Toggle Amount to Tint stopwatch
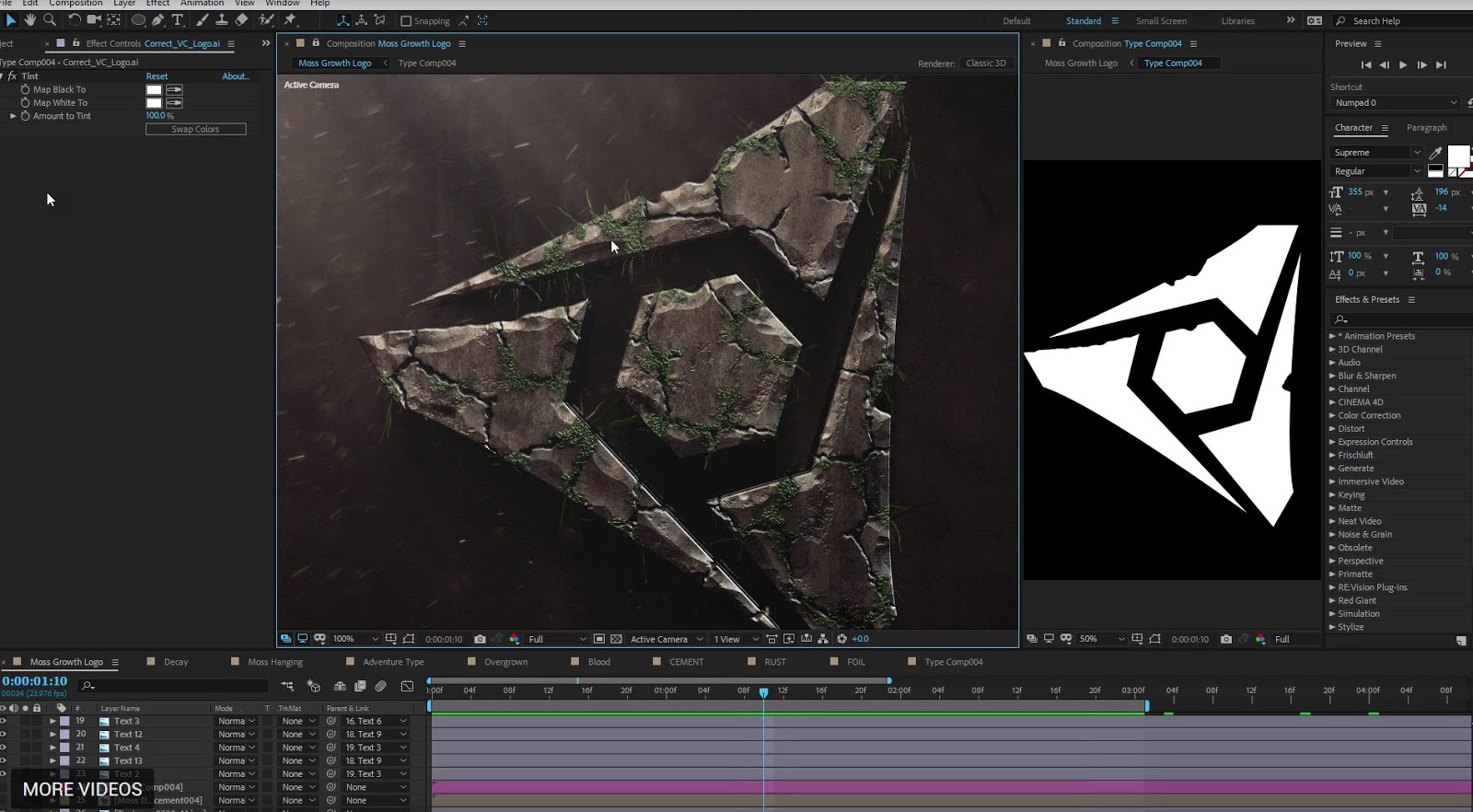1473x812 pixels. pyautogui.click(x=26, y=116)
